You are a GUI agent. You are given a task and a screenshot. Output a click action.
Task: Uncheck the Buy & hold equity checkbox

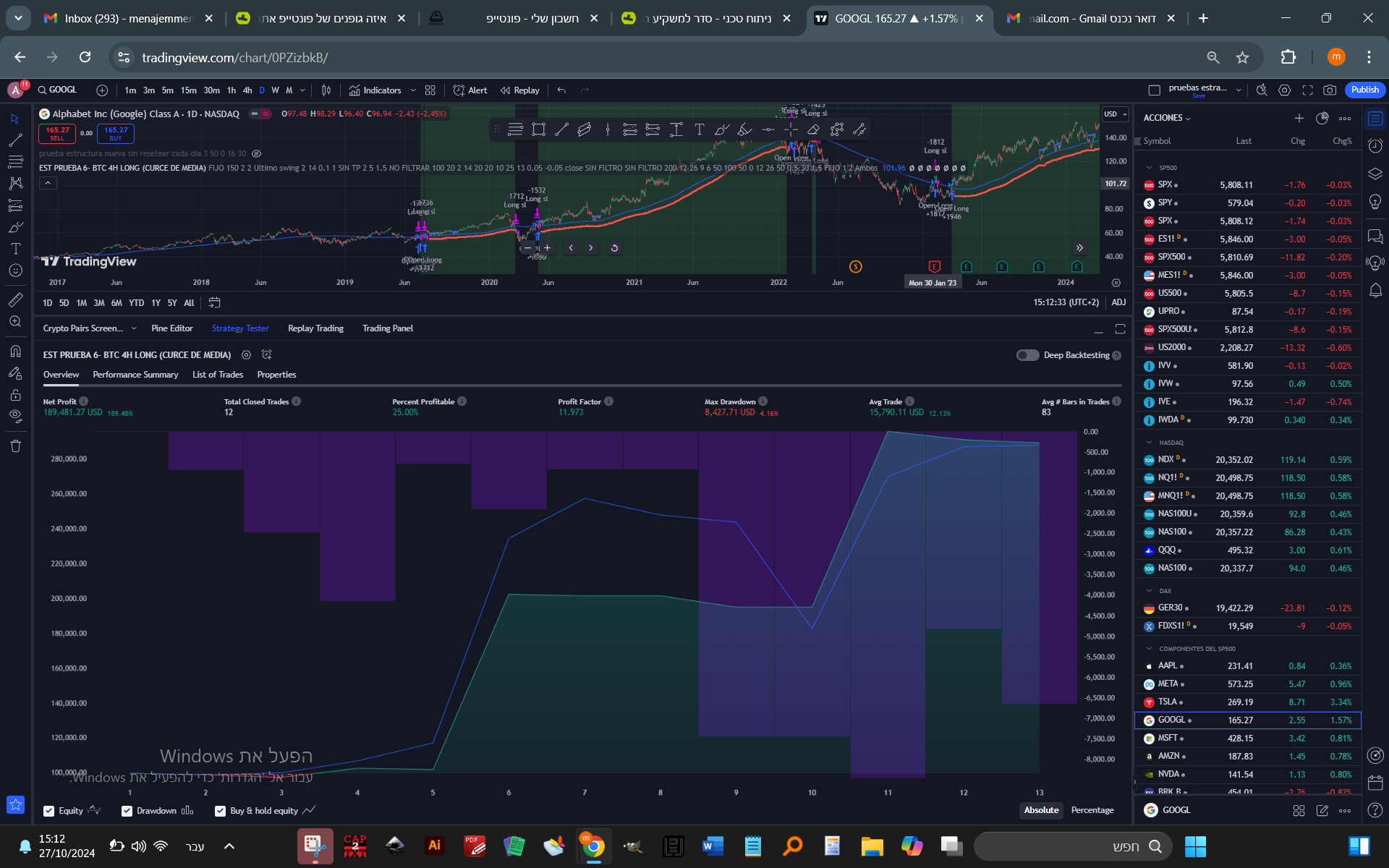tap(221, 811)
